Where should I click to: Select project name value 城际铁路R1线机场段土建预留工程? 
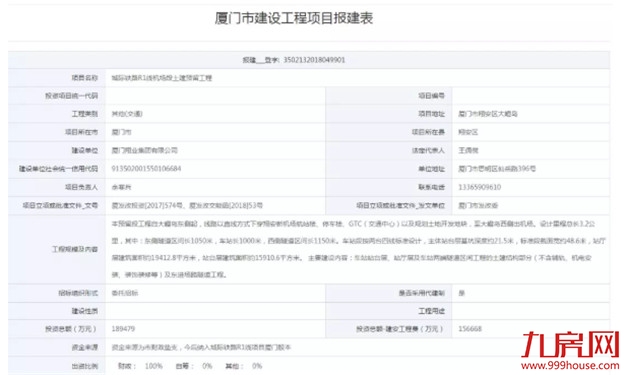coord(161,78)
